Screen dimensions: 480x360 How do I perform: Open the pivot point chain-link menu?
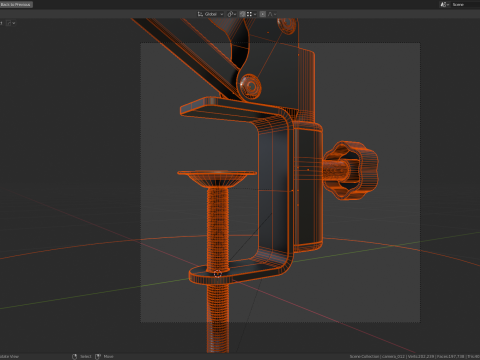click(232, 14)
